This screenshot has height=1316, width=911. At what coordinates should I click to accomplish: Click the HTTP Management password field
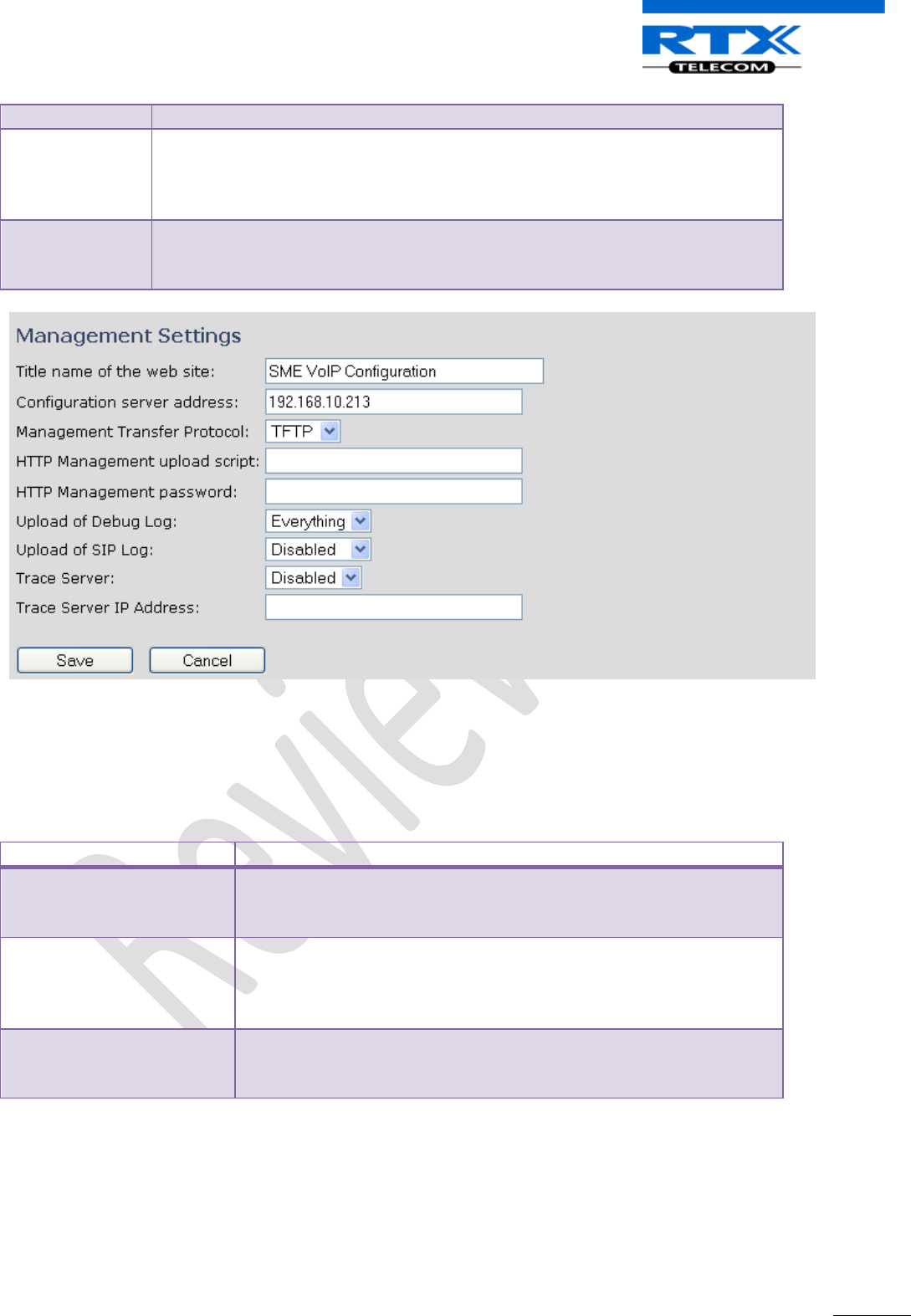pyautogui.click(x=394, y=491)
